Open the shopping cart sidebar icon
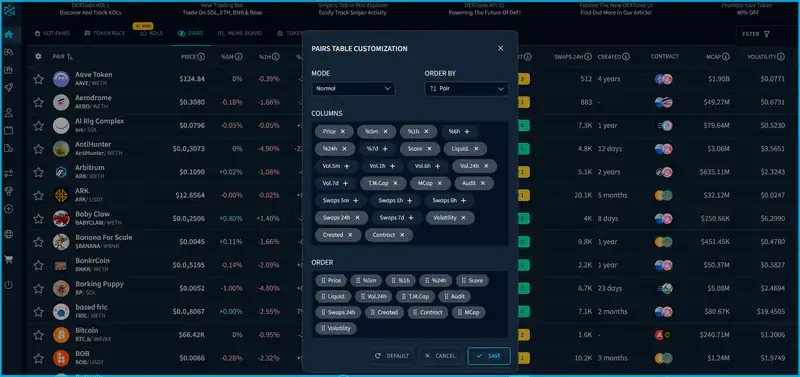Image resolution: width=800 pixels, height=377 pixels. click(x=8, y=259)
